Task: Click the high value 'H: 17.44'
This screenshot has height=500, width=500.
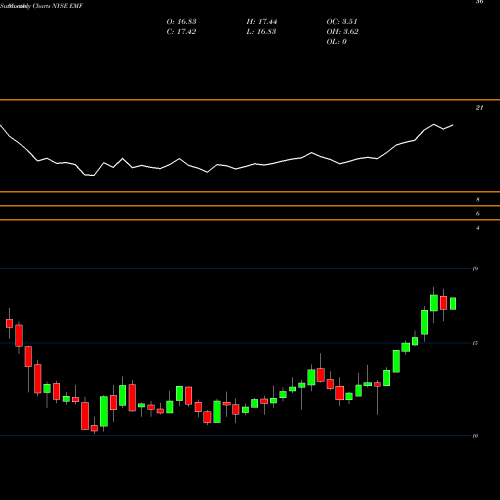Action: click(x=262, y=22)
